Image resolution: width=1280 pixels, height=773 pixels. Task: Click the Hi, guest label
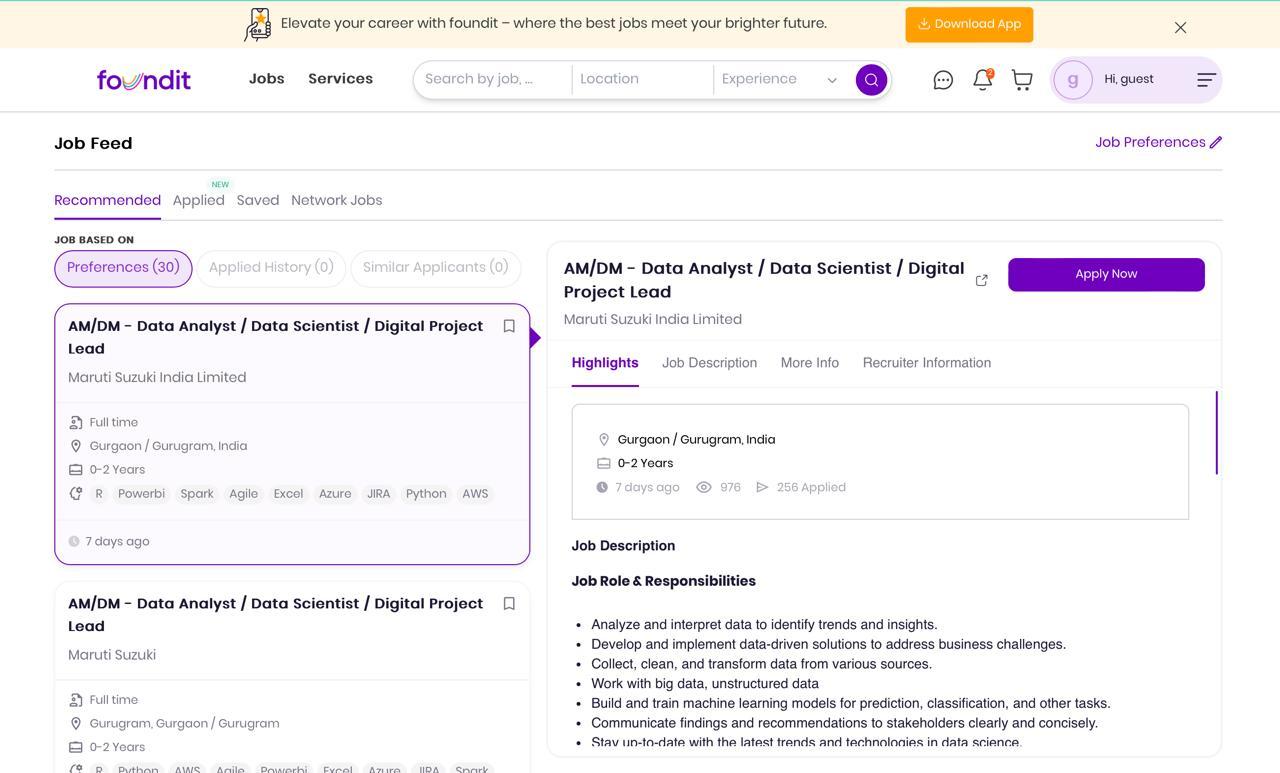(1129, 79)
